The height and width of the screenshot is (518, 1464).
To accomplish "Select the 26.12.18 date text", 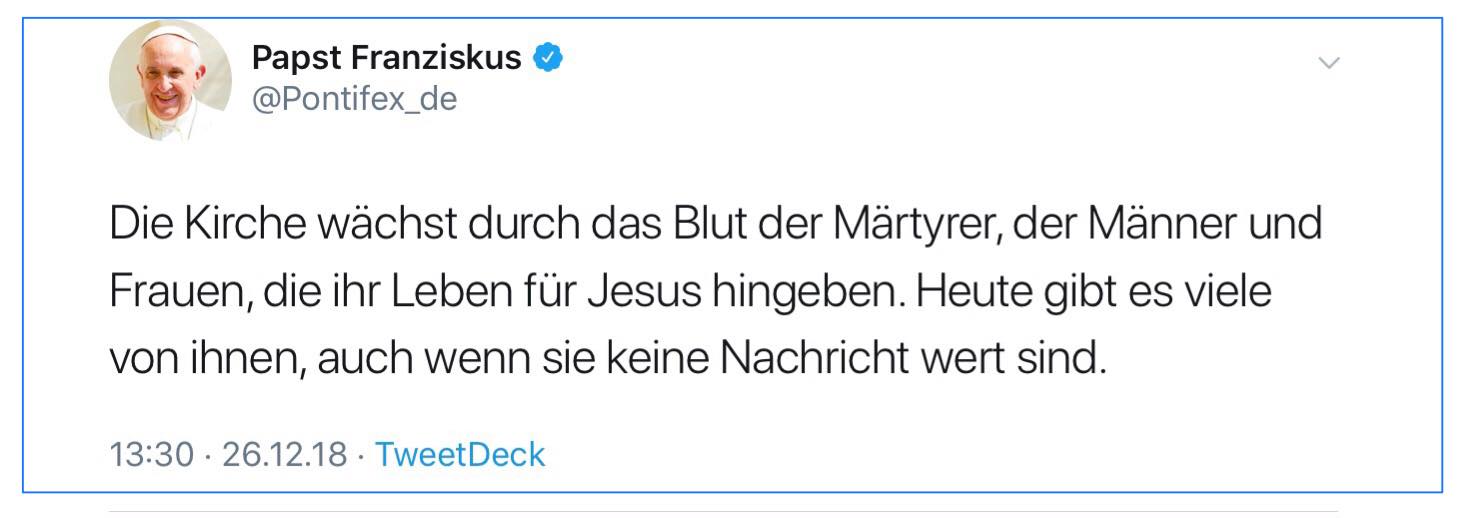I will (284, 454).
